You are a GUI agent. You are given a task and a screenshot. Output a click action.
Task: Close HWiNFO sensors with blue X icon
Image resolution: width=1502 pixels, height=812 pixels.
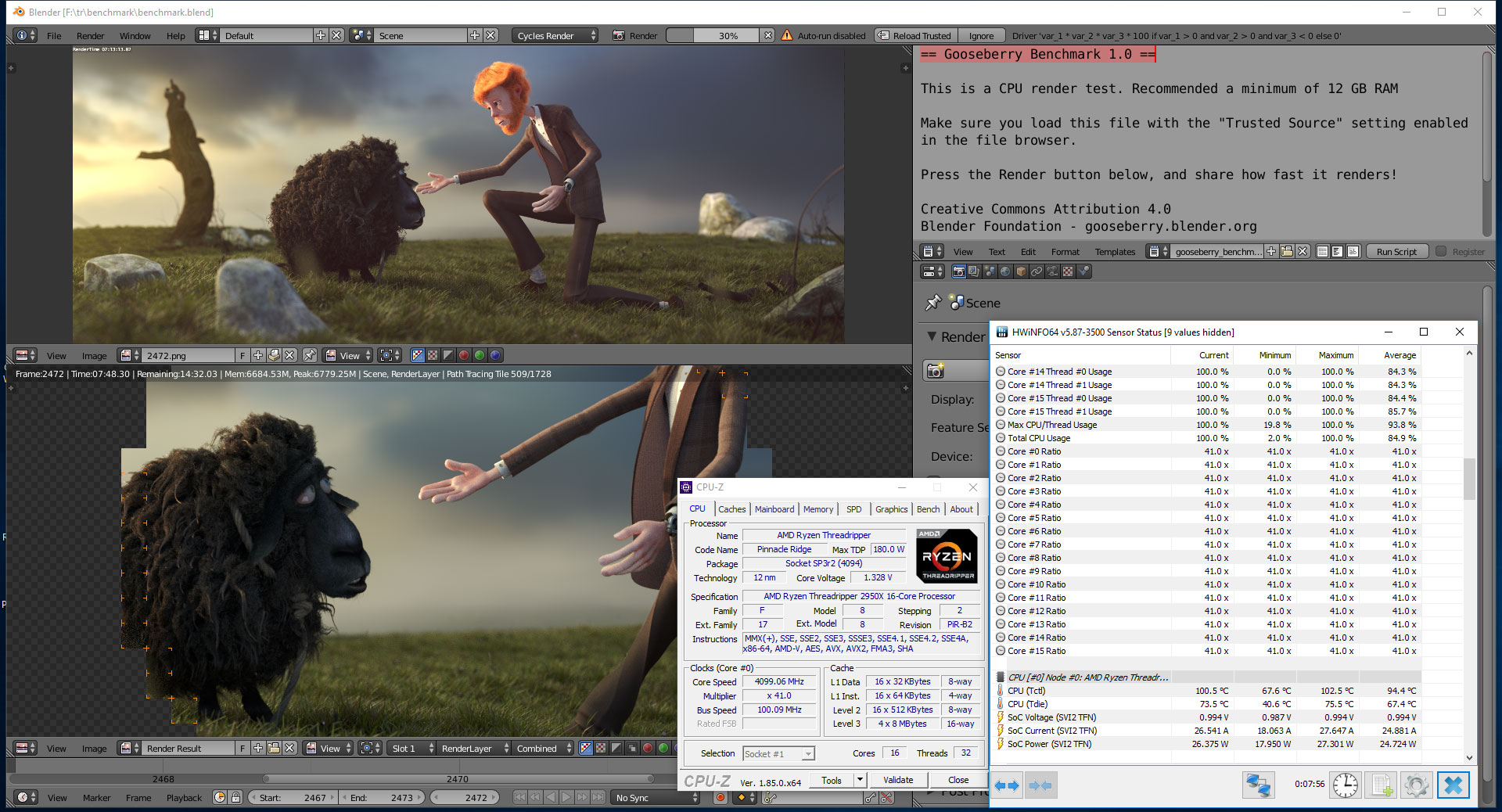click(1453, 785)
